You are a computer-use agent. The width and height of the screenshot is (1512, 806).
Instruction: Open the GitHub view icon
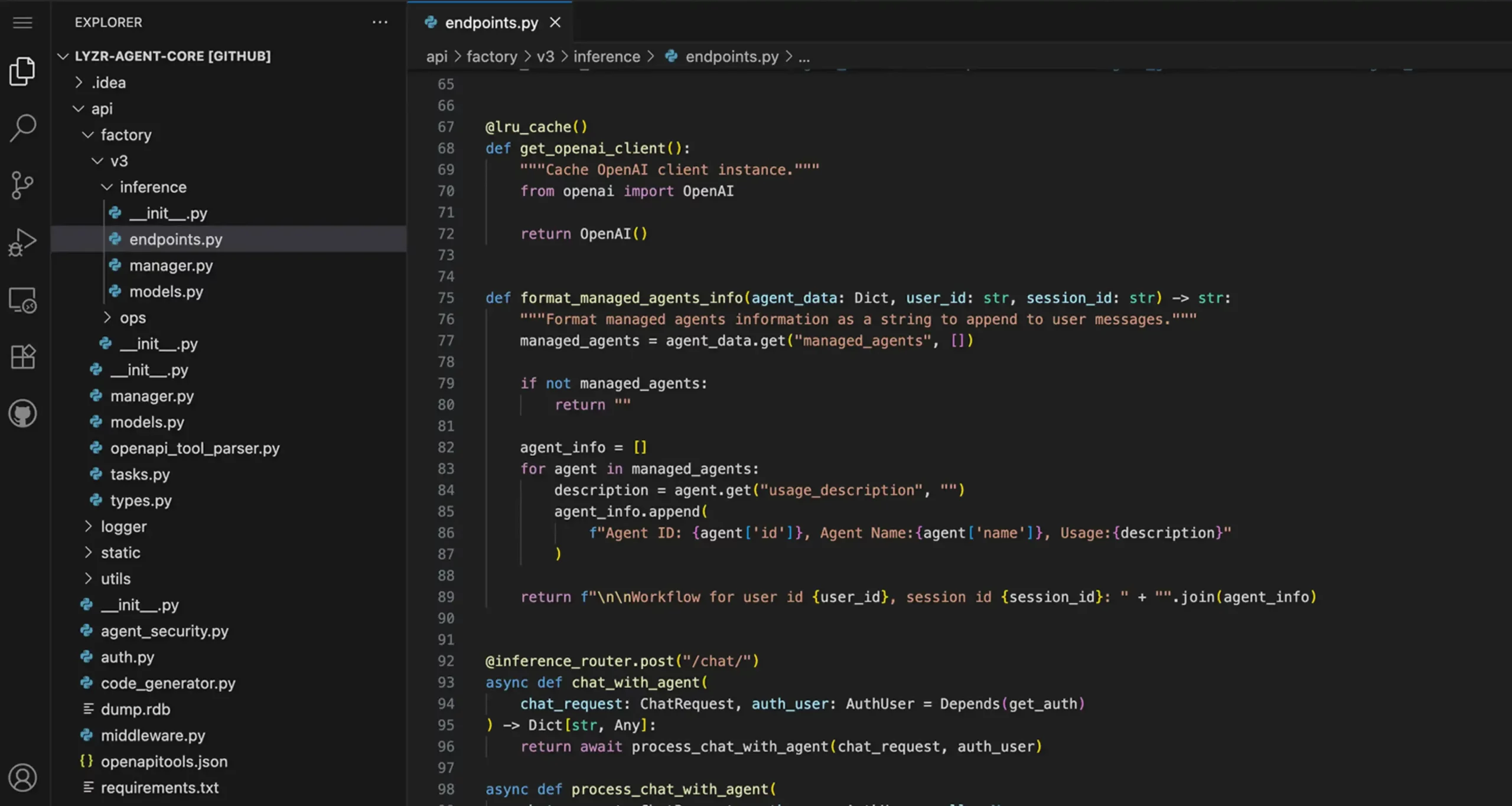tap(22, 413)
